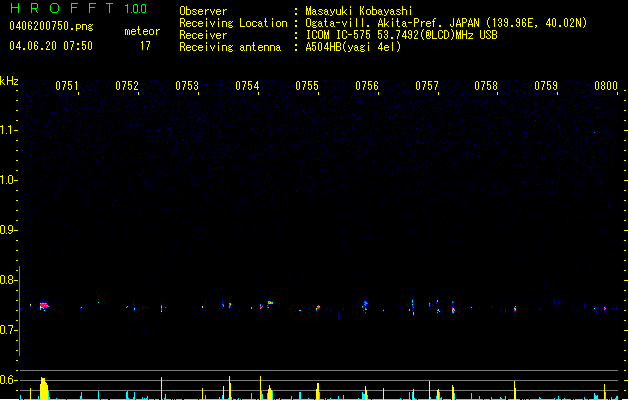Click the 'Receiving Location' label
Viewport: 629px width, 400px height.
(x=233, y=23)
